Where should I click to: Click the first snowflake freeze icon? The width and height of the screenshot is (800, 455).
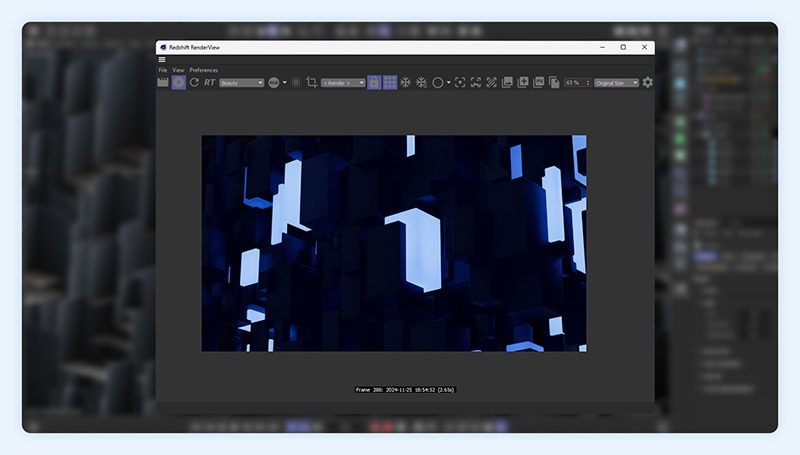(x=405, y=82)
